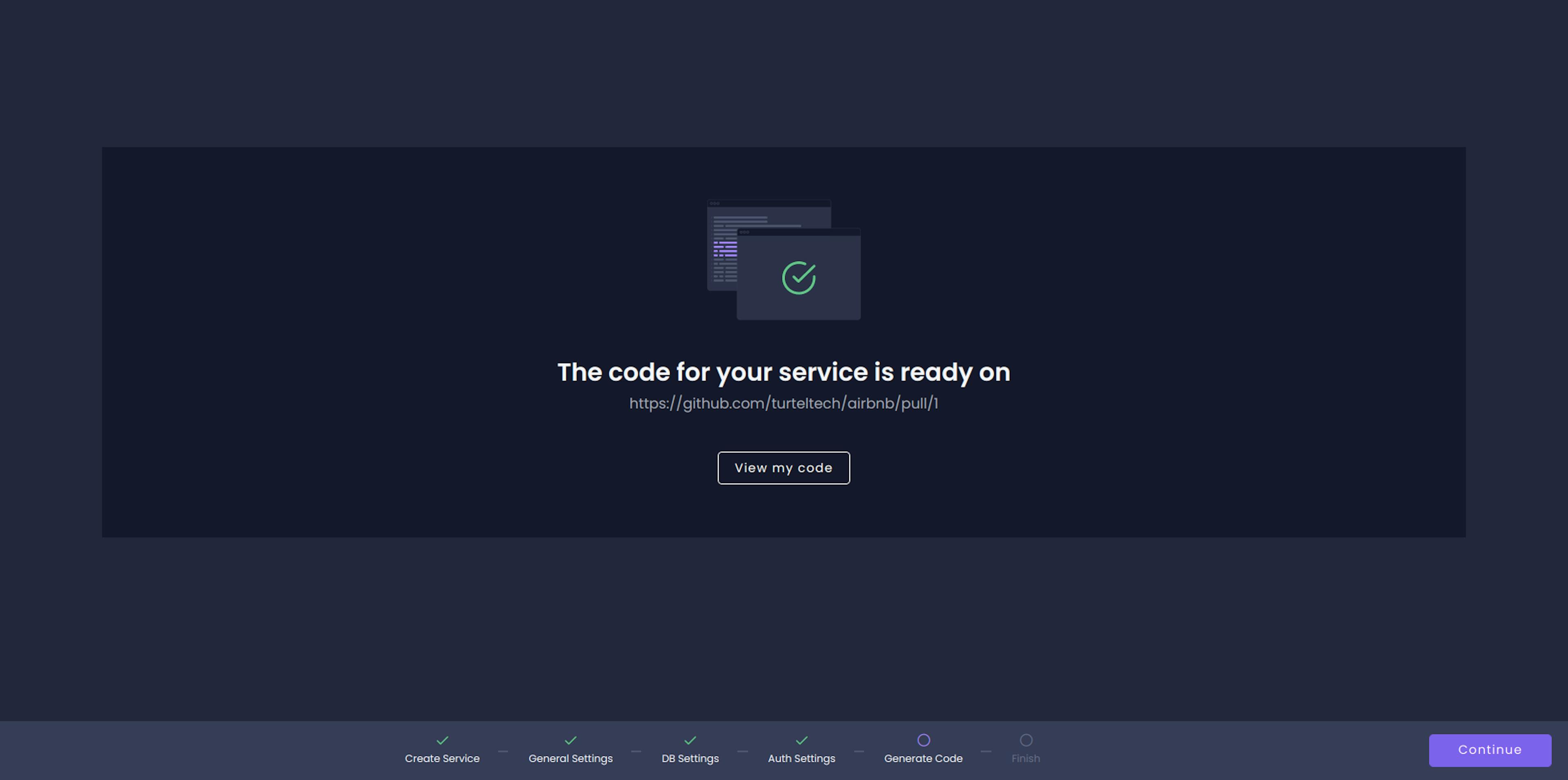Click the purple code lines window illustration

pyautogui.click(x=724, y=248)
